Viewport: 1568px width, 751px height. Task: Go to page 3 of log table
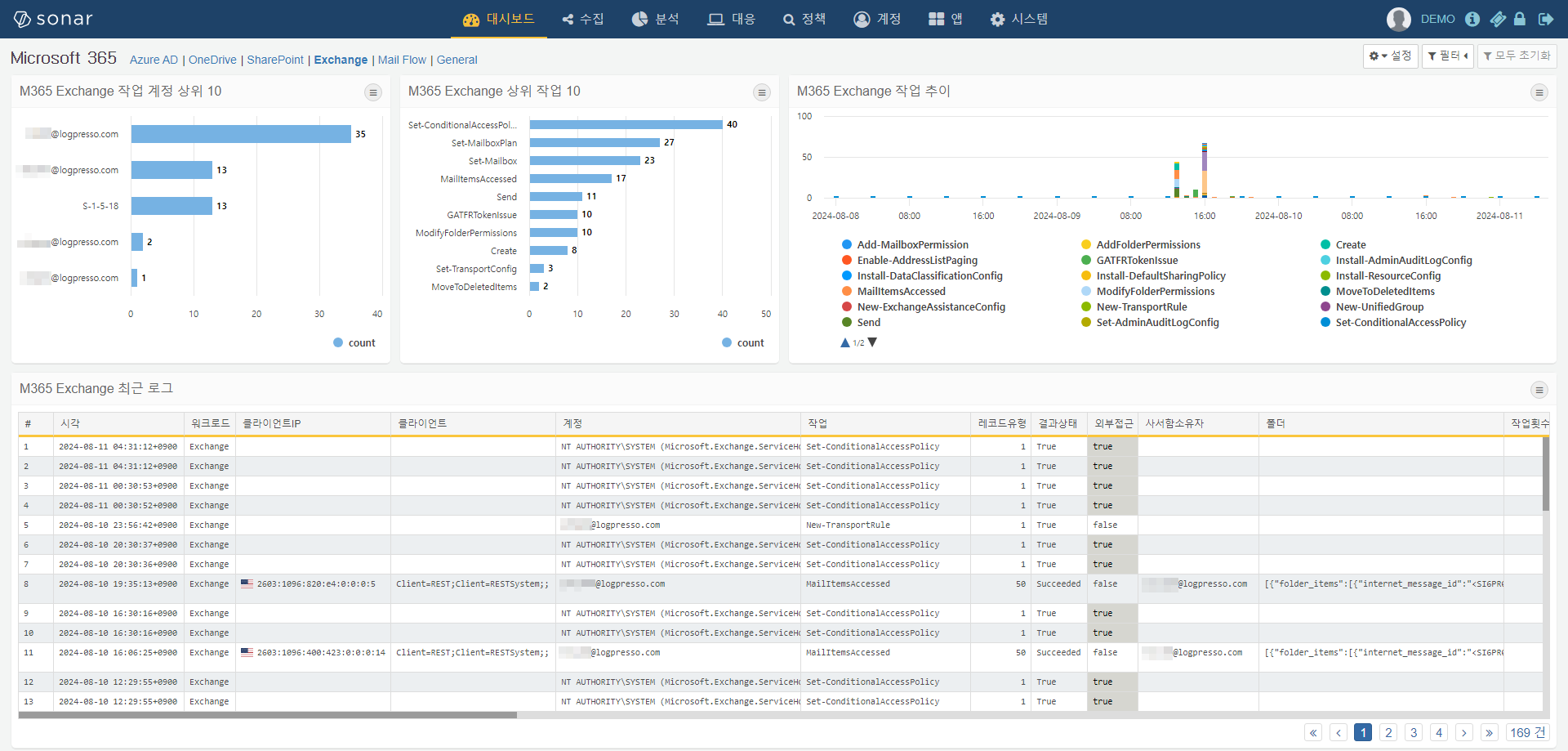click(1414, 732)
